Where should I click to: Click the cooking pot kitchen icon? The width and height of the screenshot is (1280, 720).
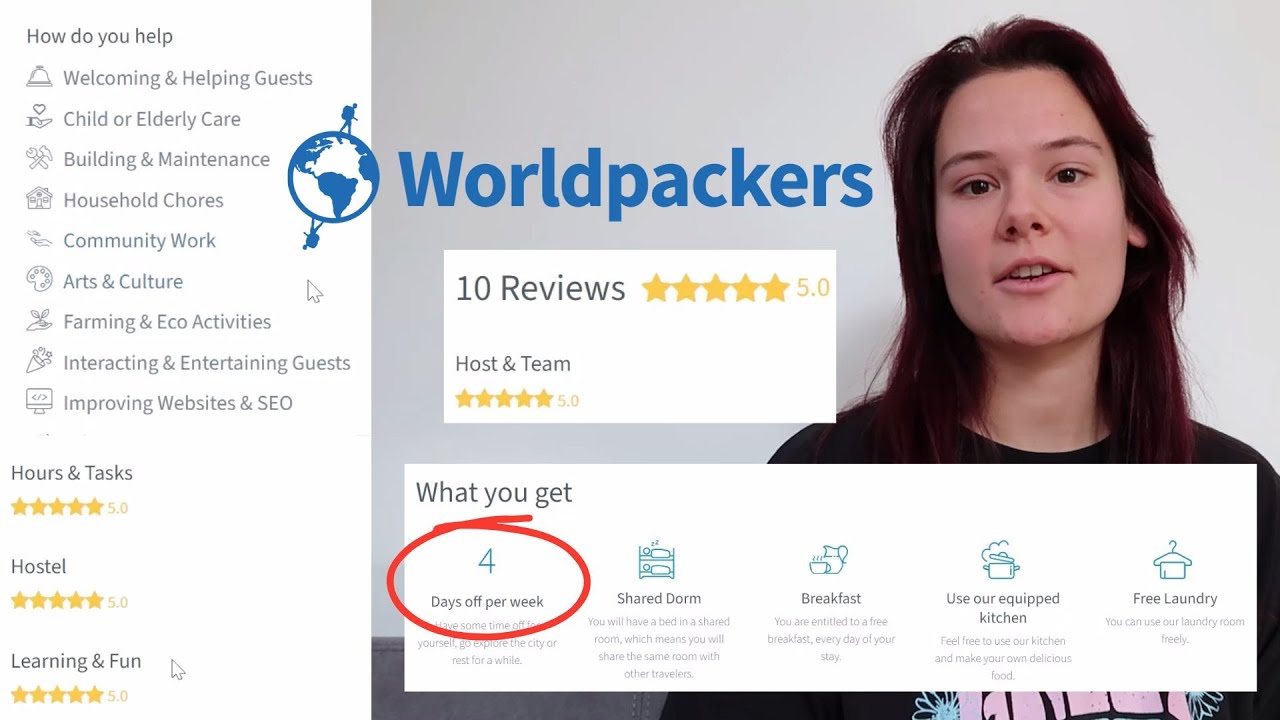[x=1000, y=560]
